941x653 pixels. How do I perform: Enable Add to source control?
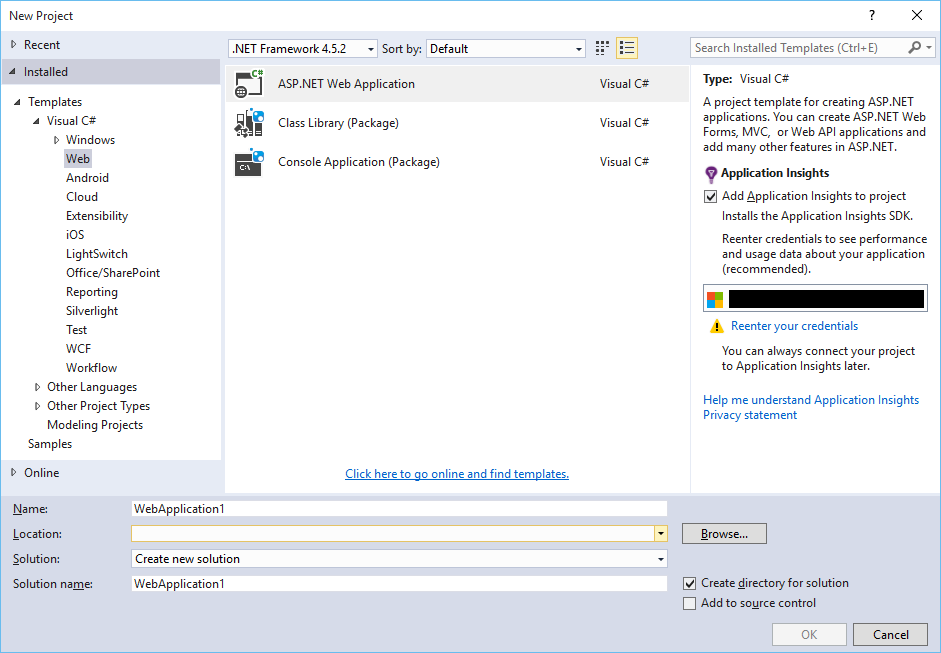point(690,603)
